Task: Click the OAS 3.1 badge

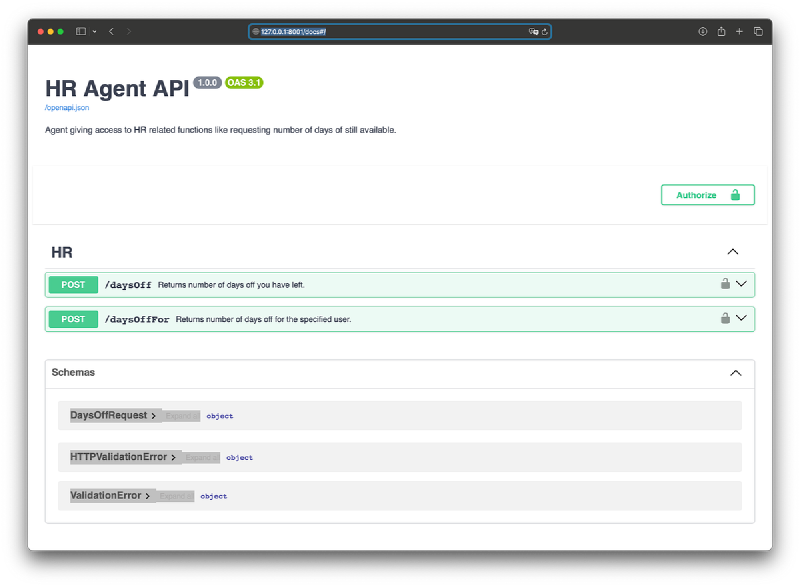Action: (x=244, y=83)
